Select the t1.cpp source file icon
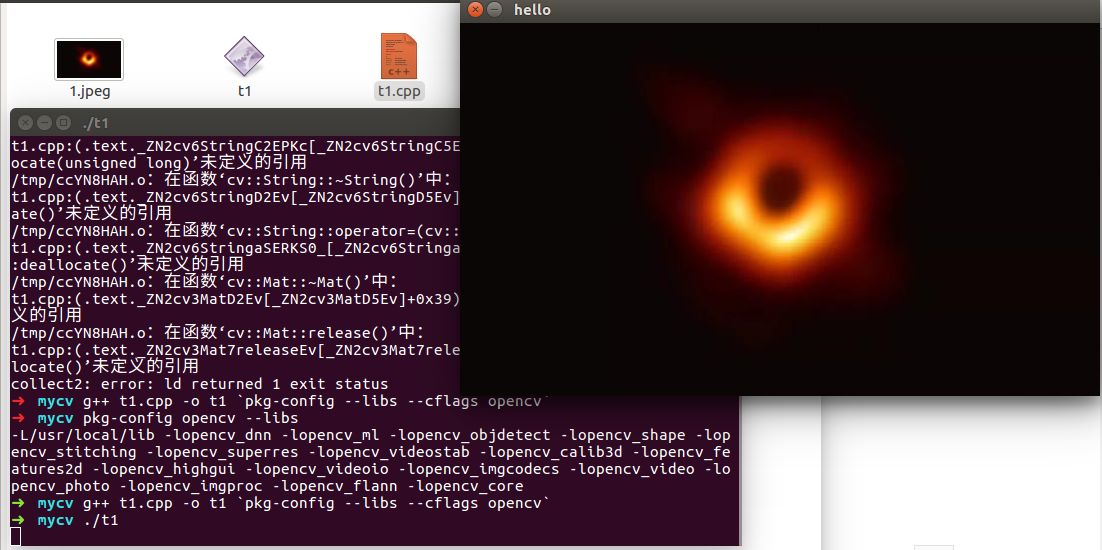This screenshot has height=550, width=1102. tap(398, 56)
